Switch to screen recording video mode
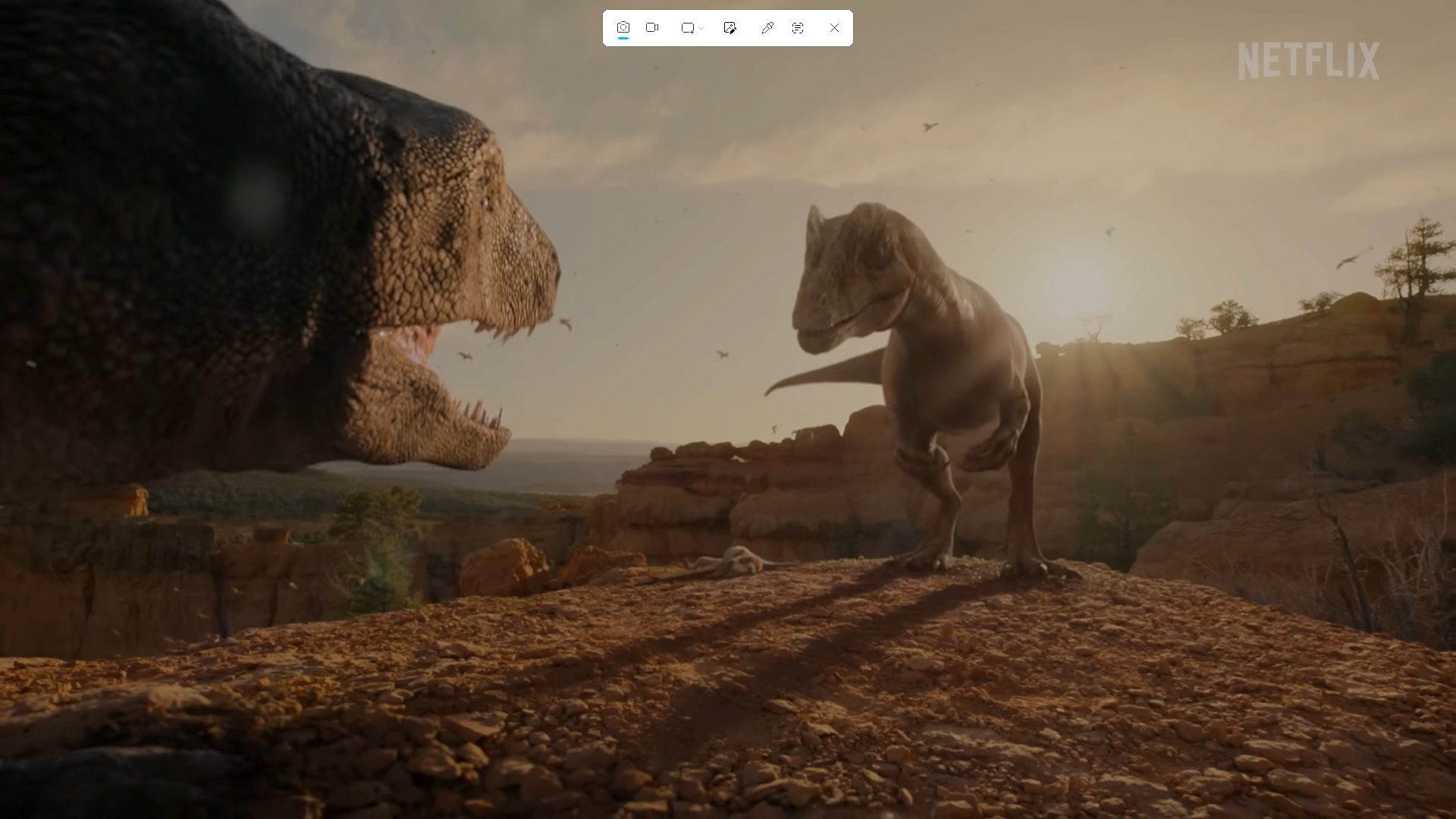 pos(652,27)
